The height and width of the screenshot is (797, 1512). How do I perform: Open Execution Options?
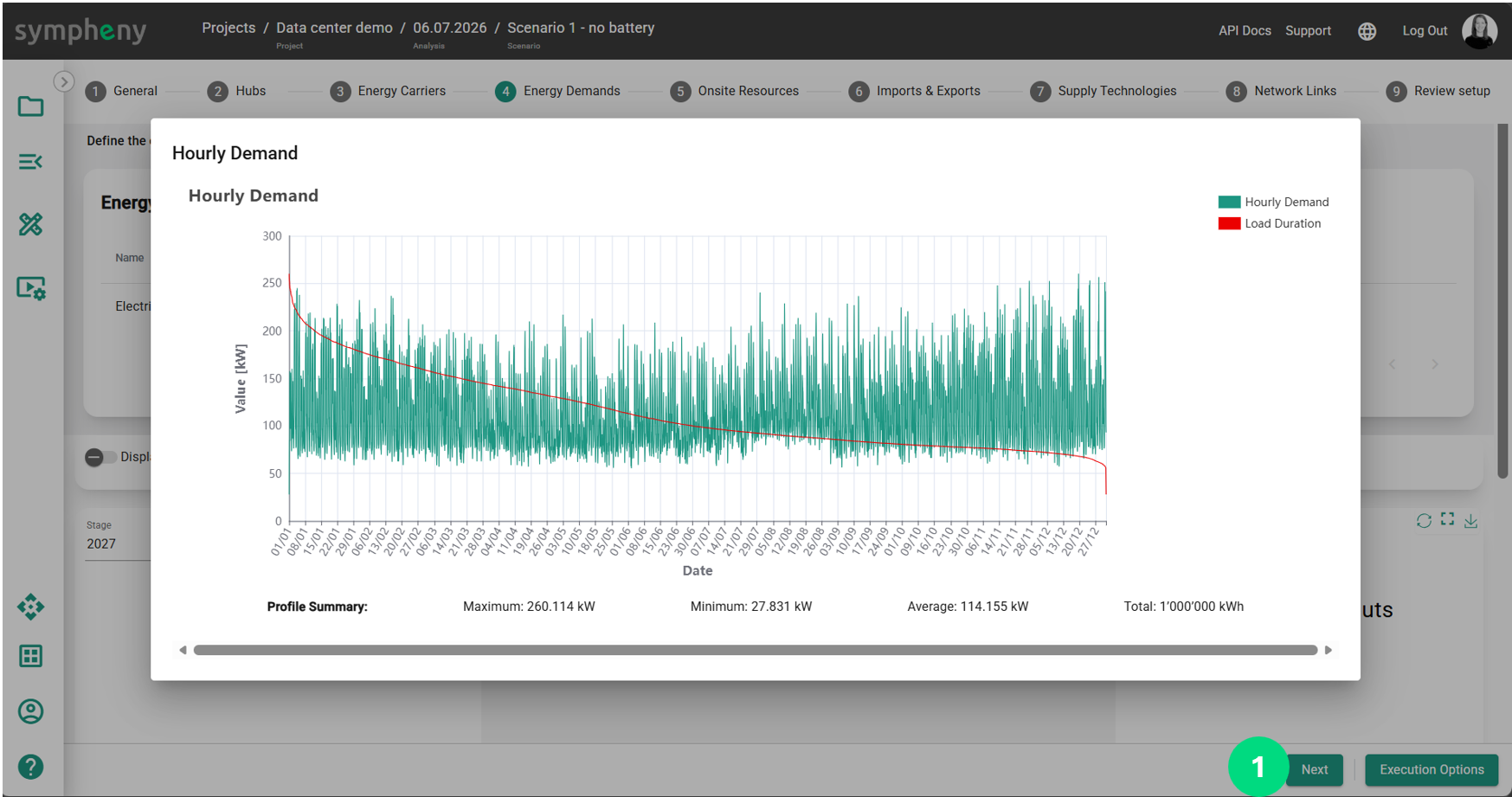coord(1432,769)
